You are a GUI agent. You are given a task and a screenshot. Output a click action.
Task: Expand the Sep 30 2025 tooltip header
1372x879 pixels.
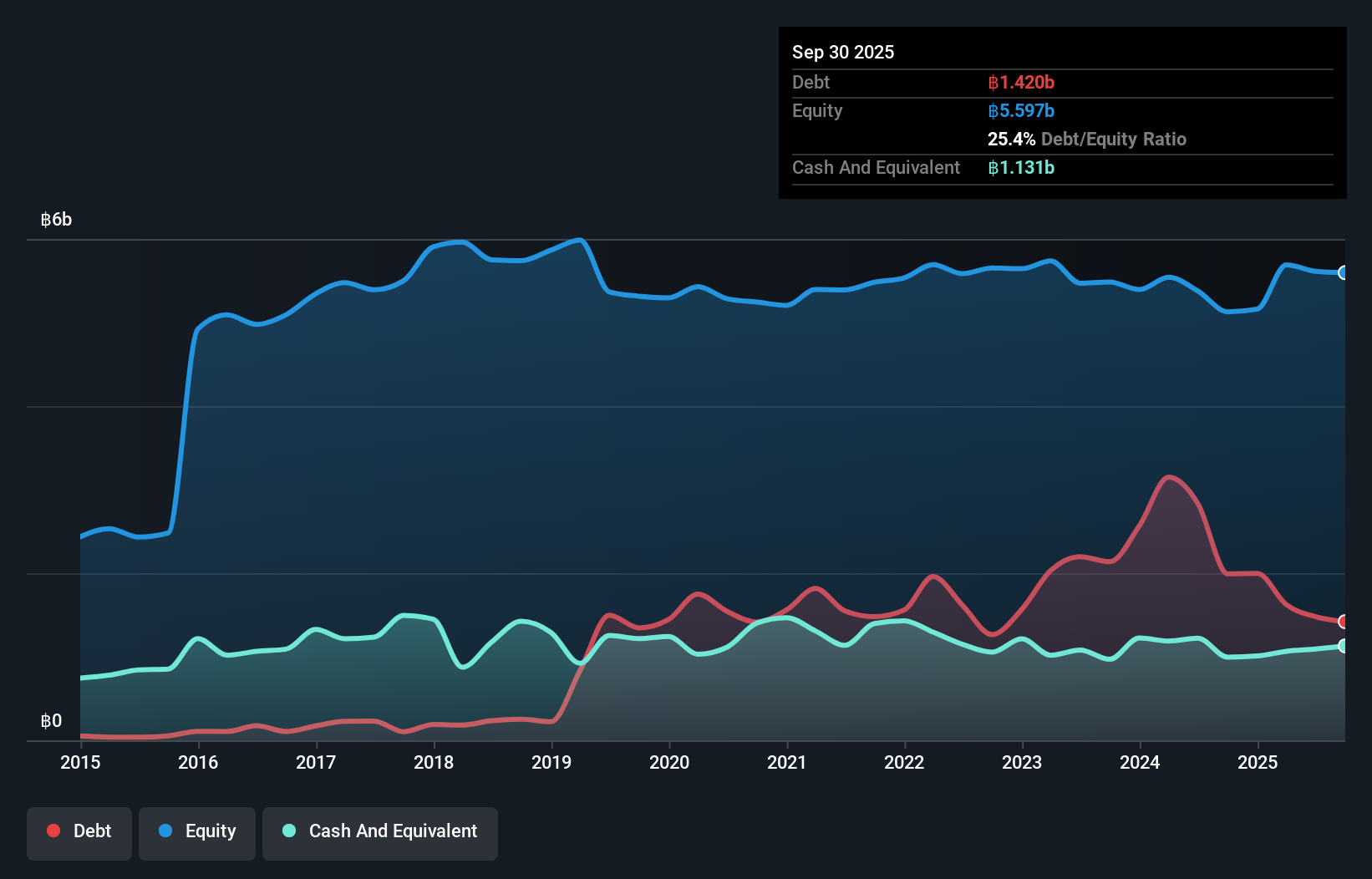[x=843, y=52]
